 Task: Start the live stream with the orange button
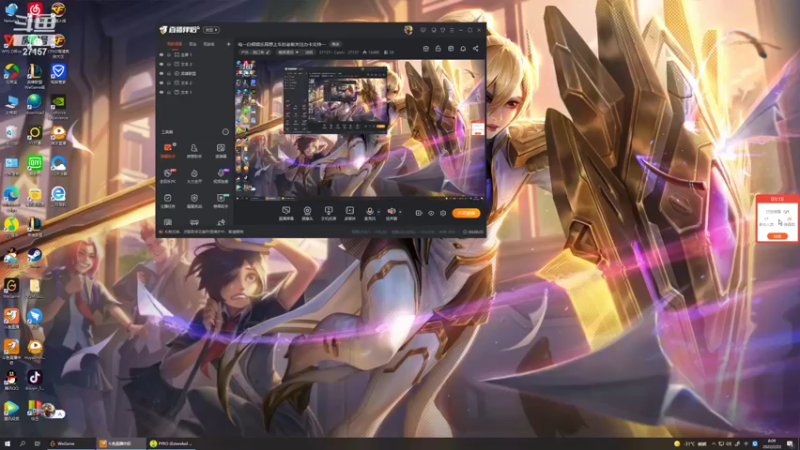point(466,213)
